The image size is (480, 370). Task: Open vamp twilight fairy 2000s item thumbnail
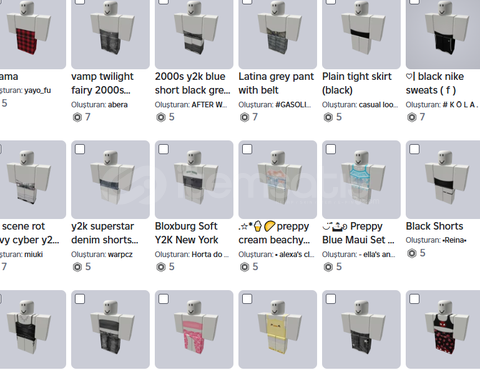[110, 33]
